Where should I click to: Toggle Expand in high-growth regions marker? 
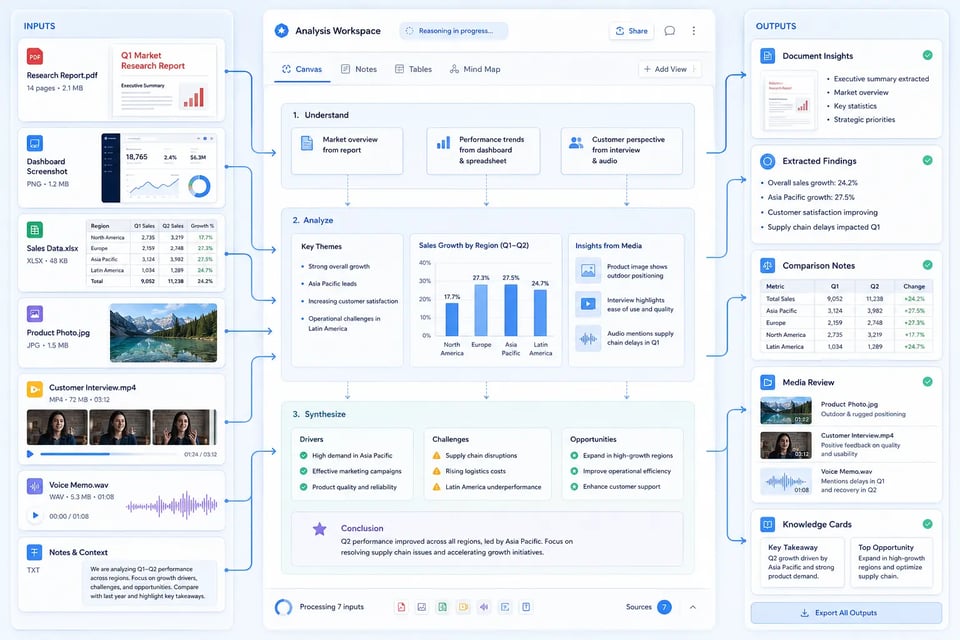[x=574, y=456]
